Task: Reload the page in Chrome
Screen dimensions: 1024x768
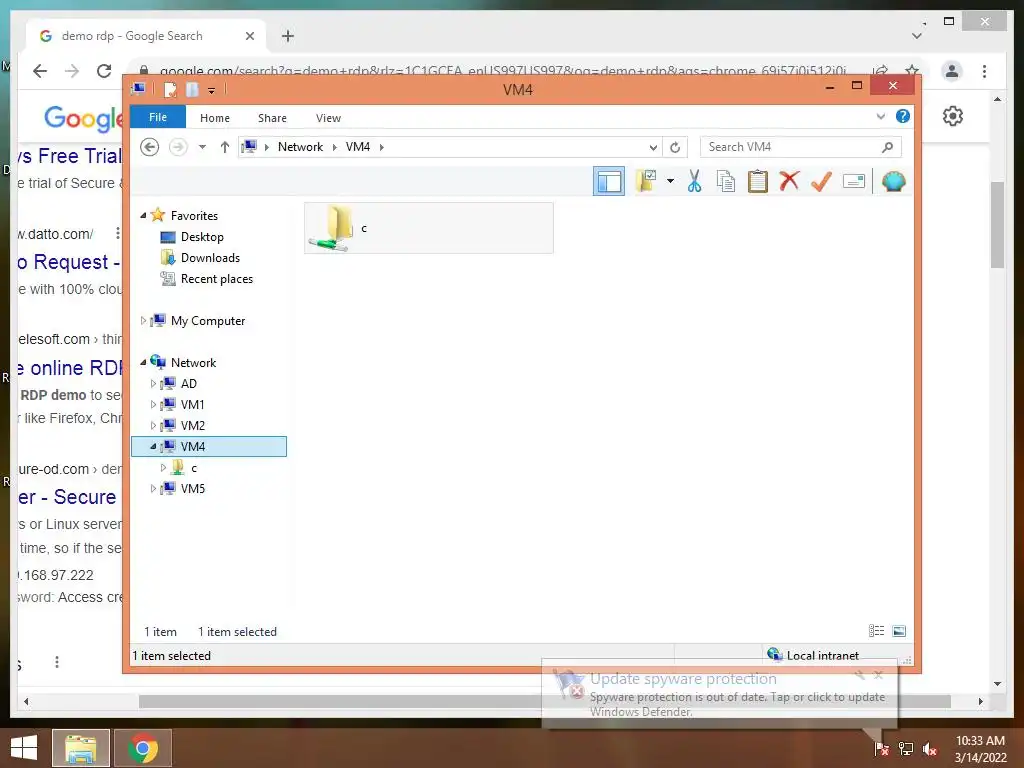Action: [x=104, y=71]
